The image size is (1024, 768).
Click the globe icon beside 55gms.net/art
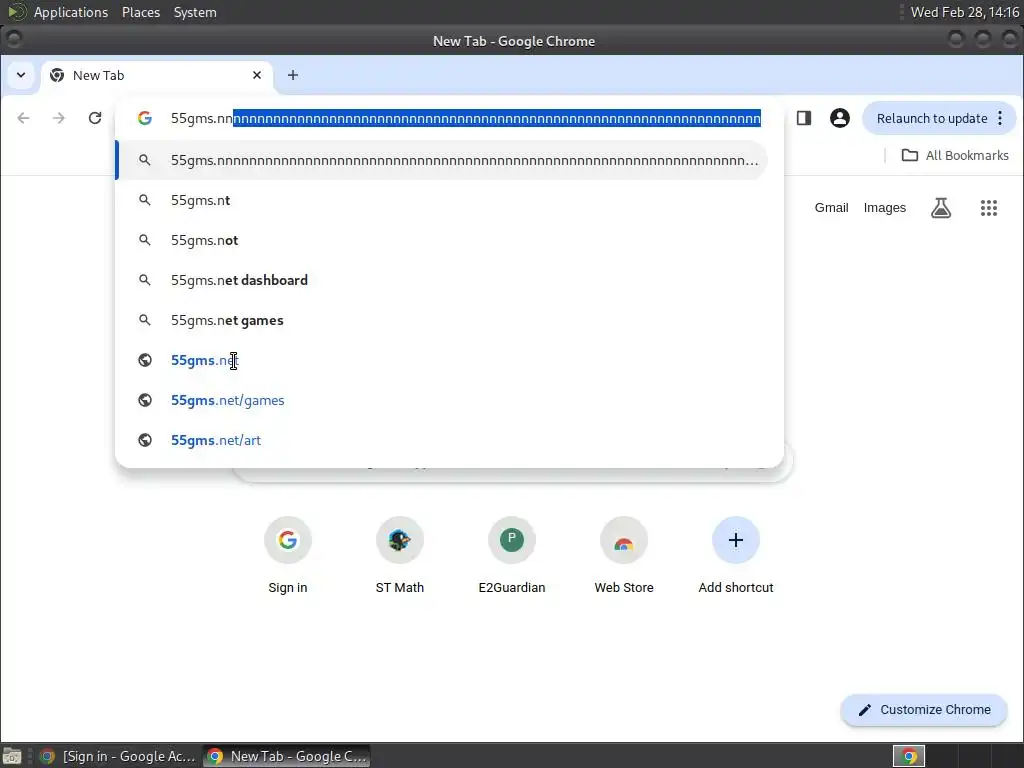pos(145,440)
